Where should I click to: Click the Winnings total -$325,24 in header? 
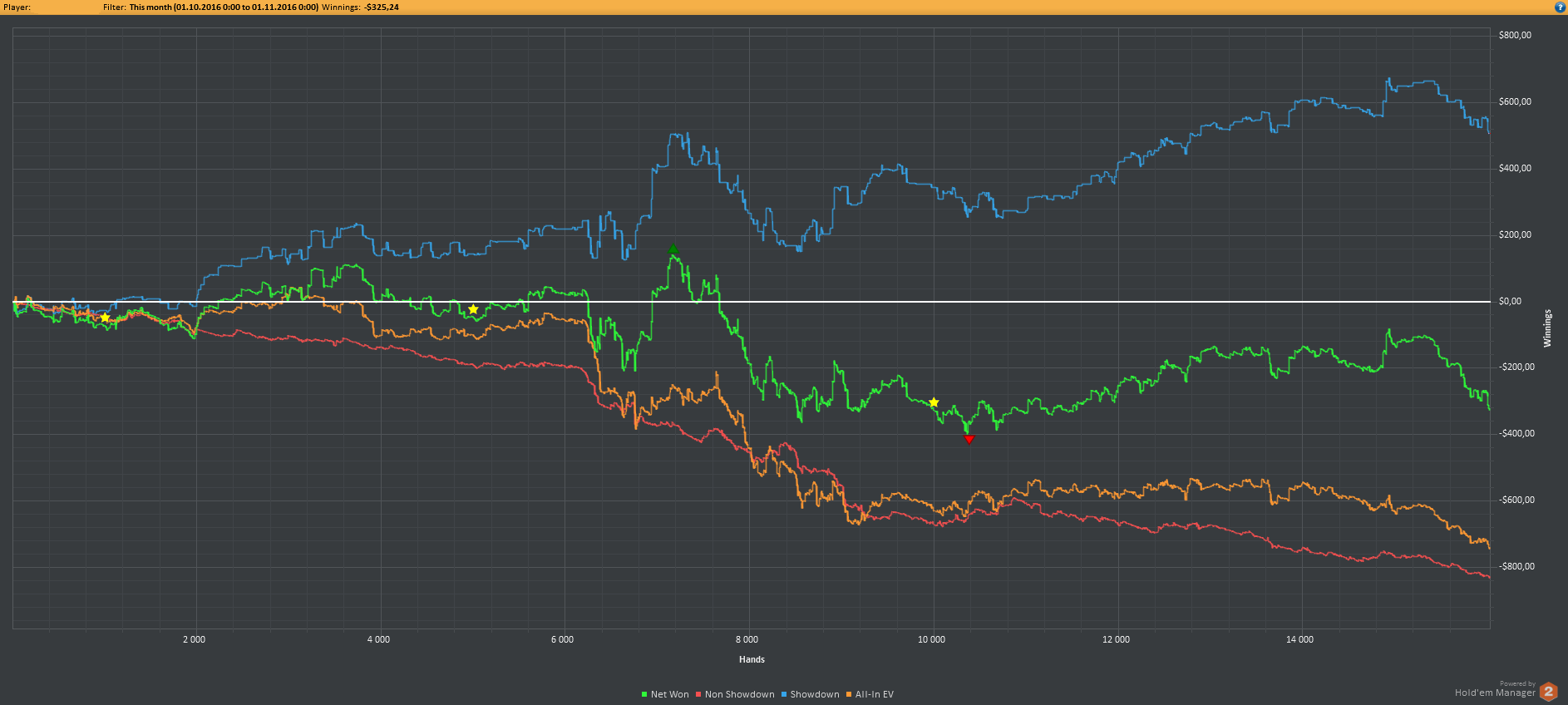point(381,7)
